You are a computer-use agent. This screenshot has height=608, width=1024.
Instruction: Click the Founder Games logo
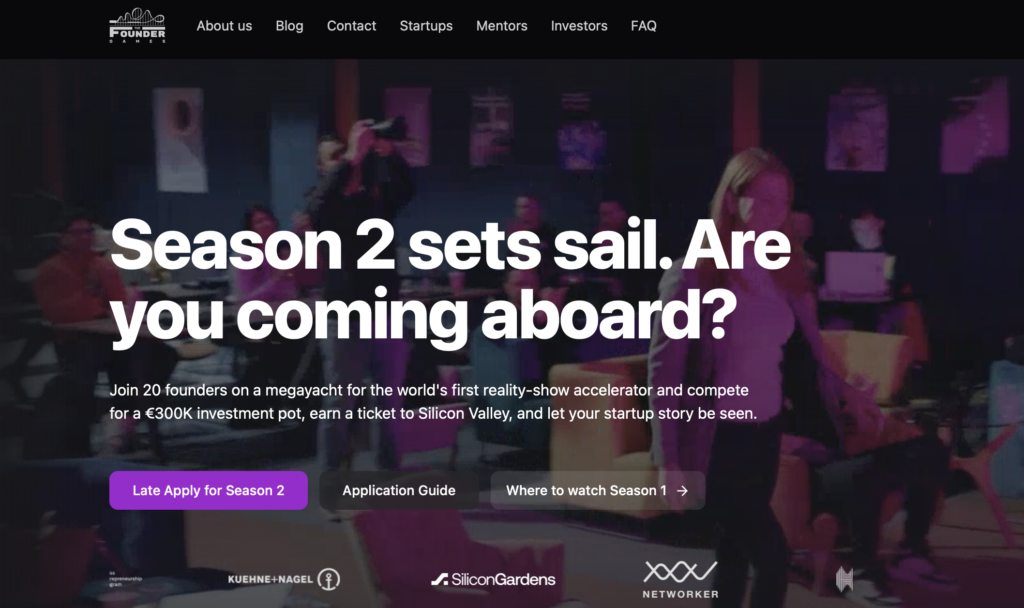[137, 25]
